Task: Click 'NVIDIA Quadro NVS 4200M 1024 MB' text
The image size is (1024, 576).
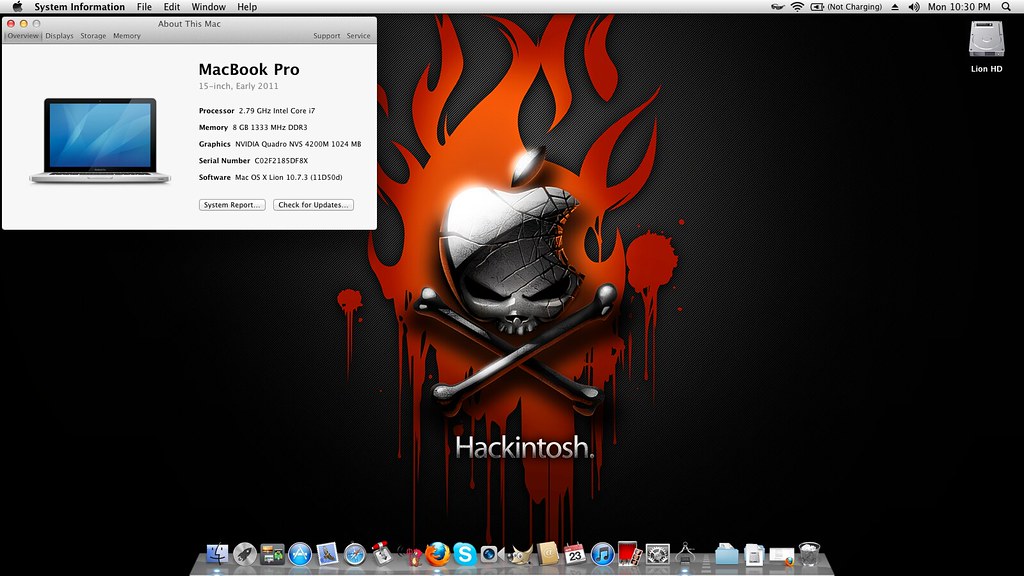Action: pyautogui.click(x=298, y=144)
